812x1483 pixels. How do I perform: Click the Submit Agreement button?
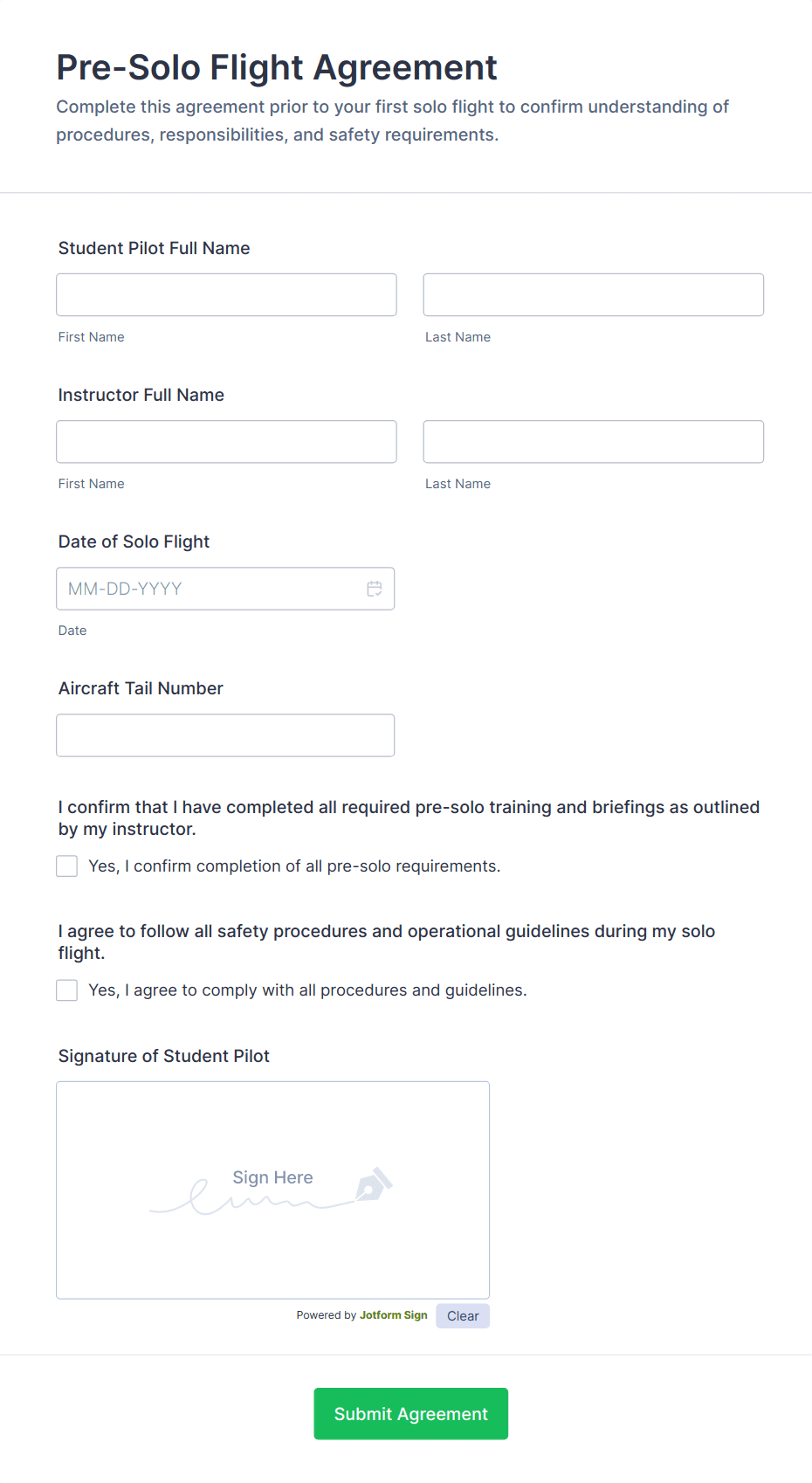[410, 1413]
